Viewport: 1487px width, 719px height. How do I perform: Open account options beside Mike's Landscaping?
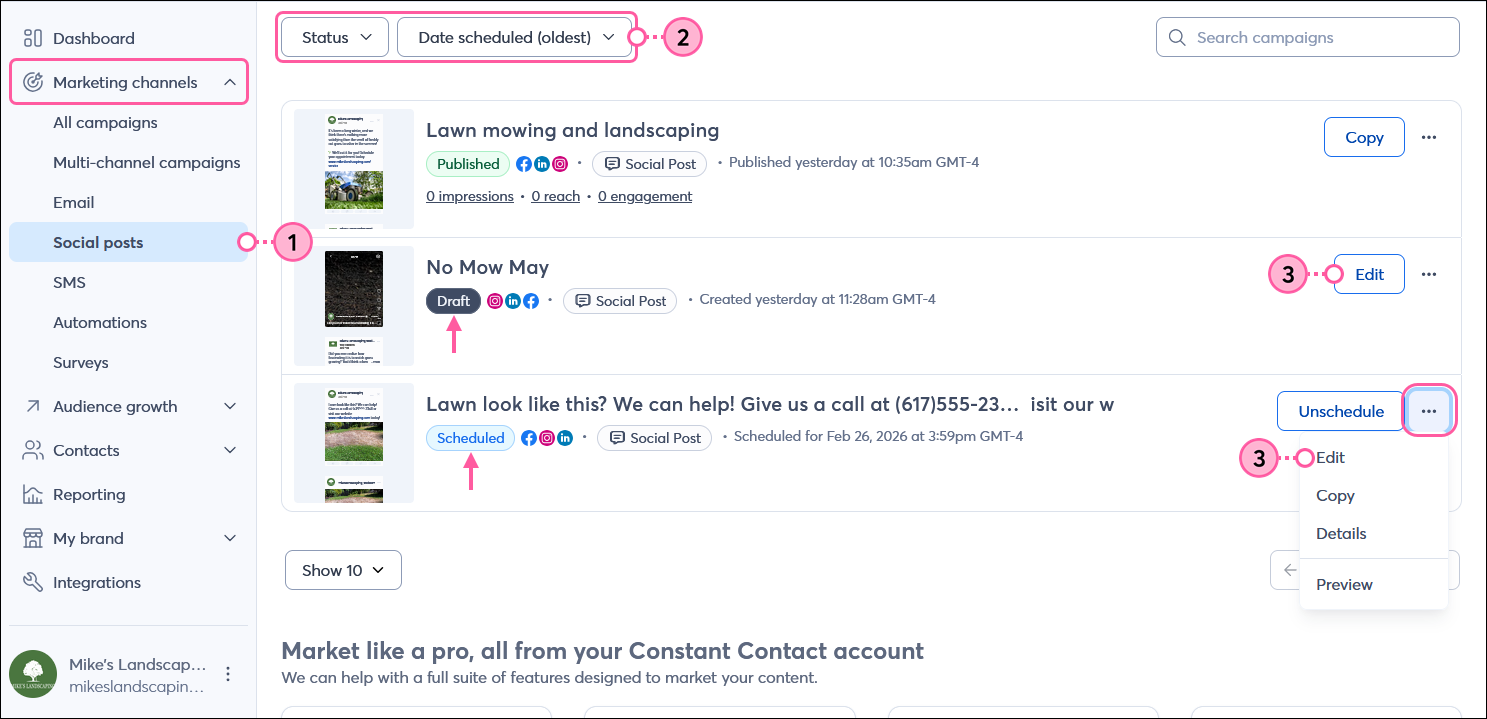point(228,673)
